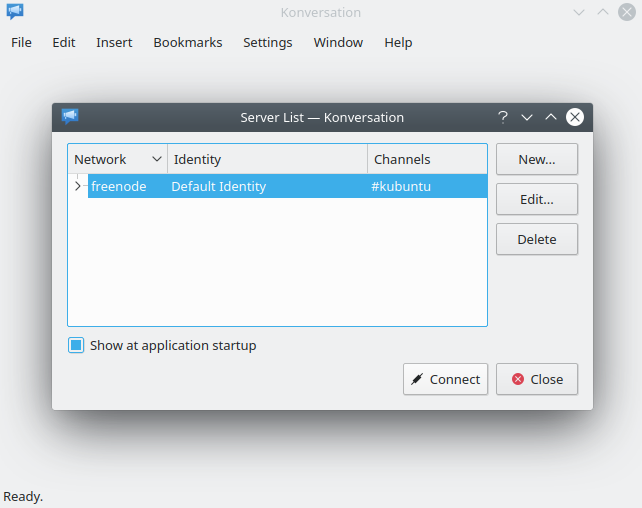Close Server List dialog with X icon

[x=575, y=117]
